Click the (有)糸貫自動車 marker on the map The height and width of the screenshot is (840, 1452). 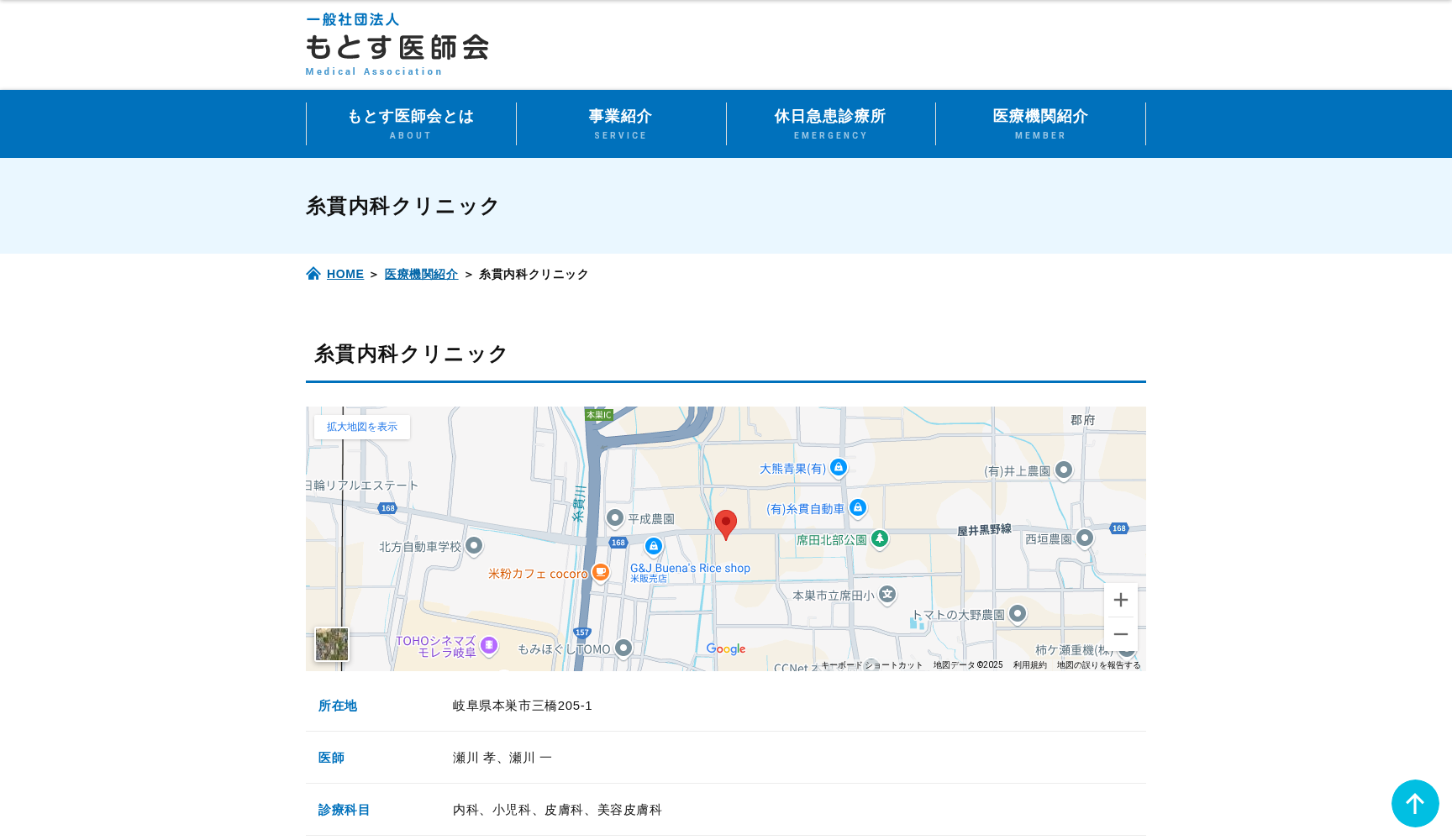[858, 507]
